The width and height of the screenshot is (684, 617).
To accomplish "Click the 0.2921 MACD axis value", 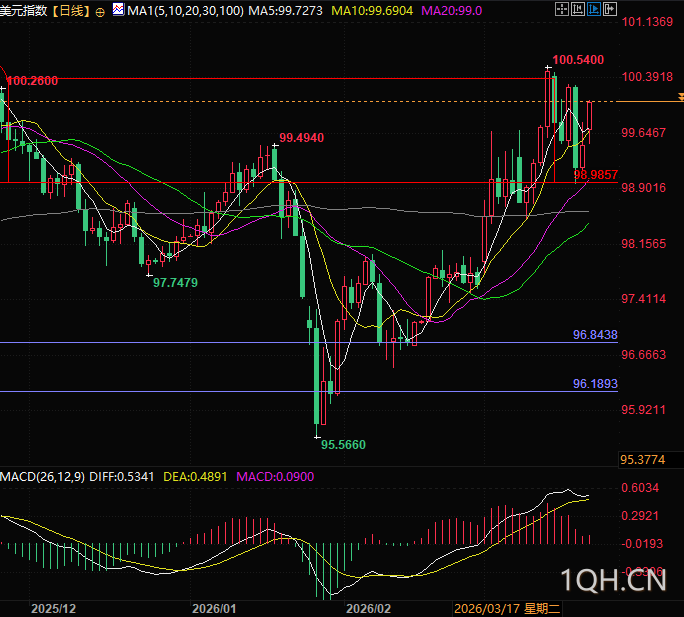I will click(x=640, y=516).
